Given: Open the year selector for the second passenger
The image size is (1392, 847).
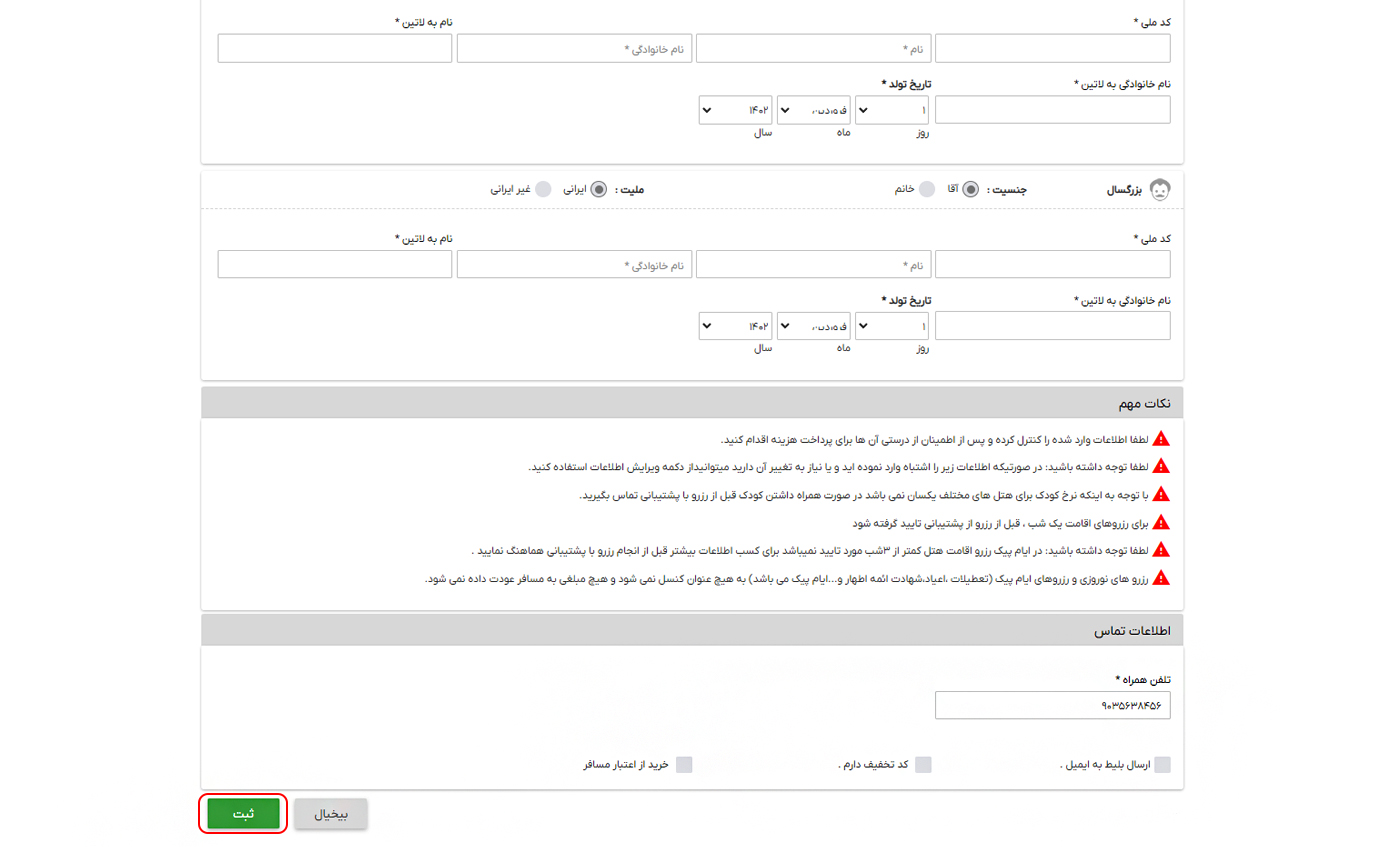Looking at the screenshot, I should click(x=735, y=325).
